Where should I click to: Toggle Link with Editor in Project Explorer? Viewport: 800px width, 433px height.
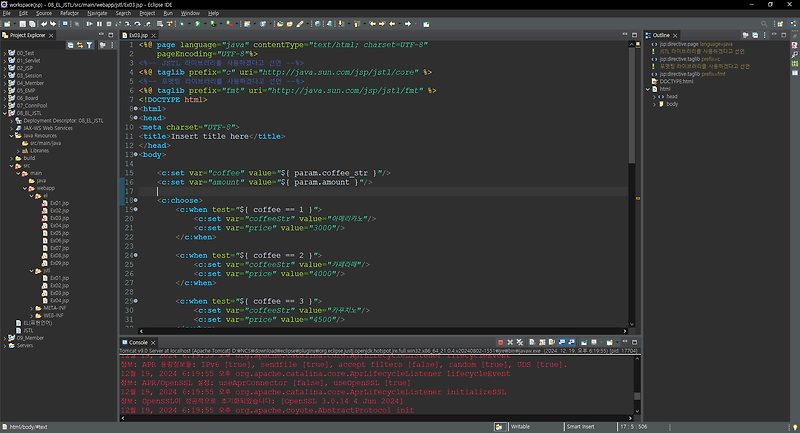pos(81,45)
